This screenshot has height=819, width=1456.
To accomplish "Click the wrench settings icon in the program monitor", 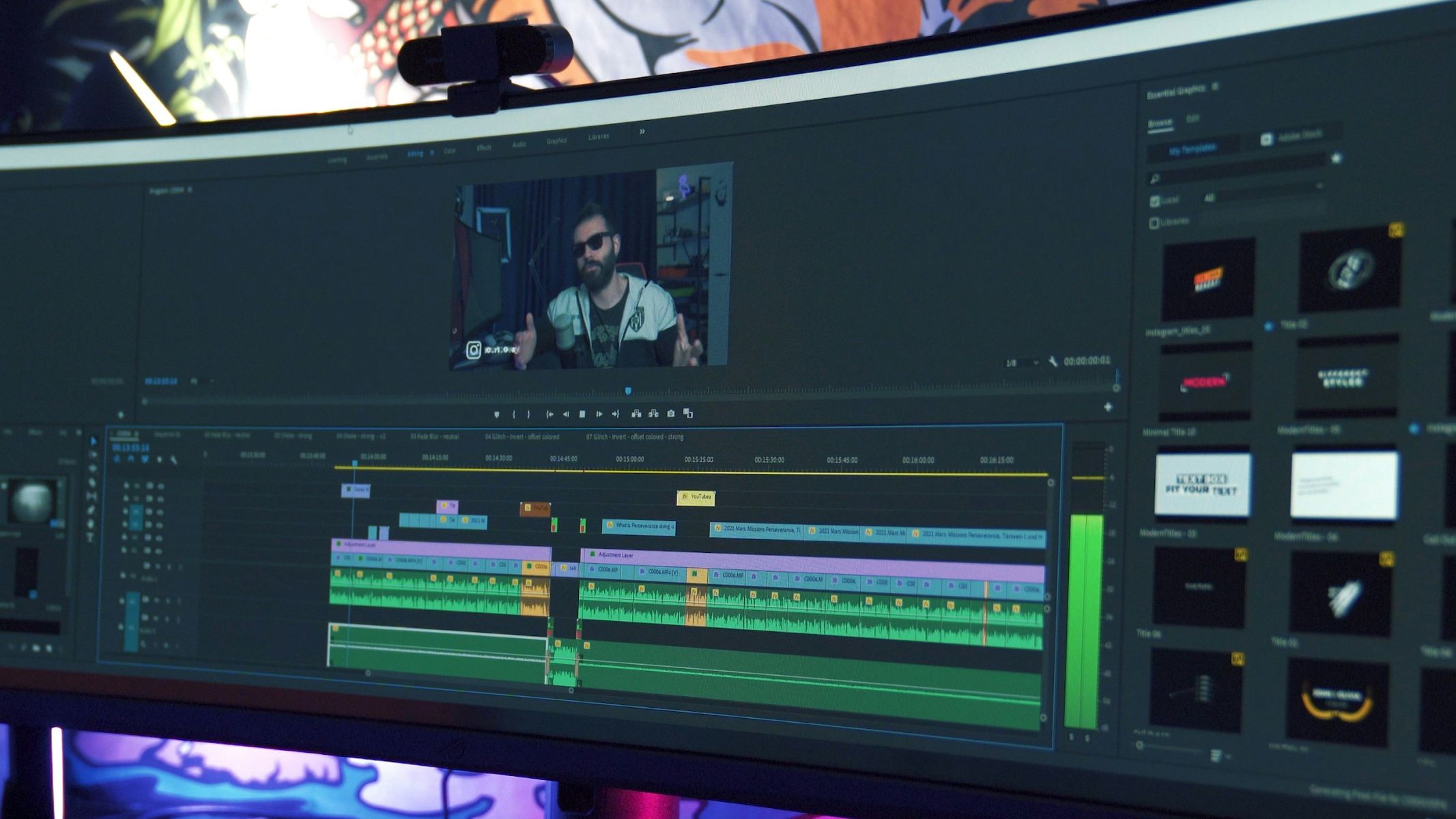I will (1054, 362).
